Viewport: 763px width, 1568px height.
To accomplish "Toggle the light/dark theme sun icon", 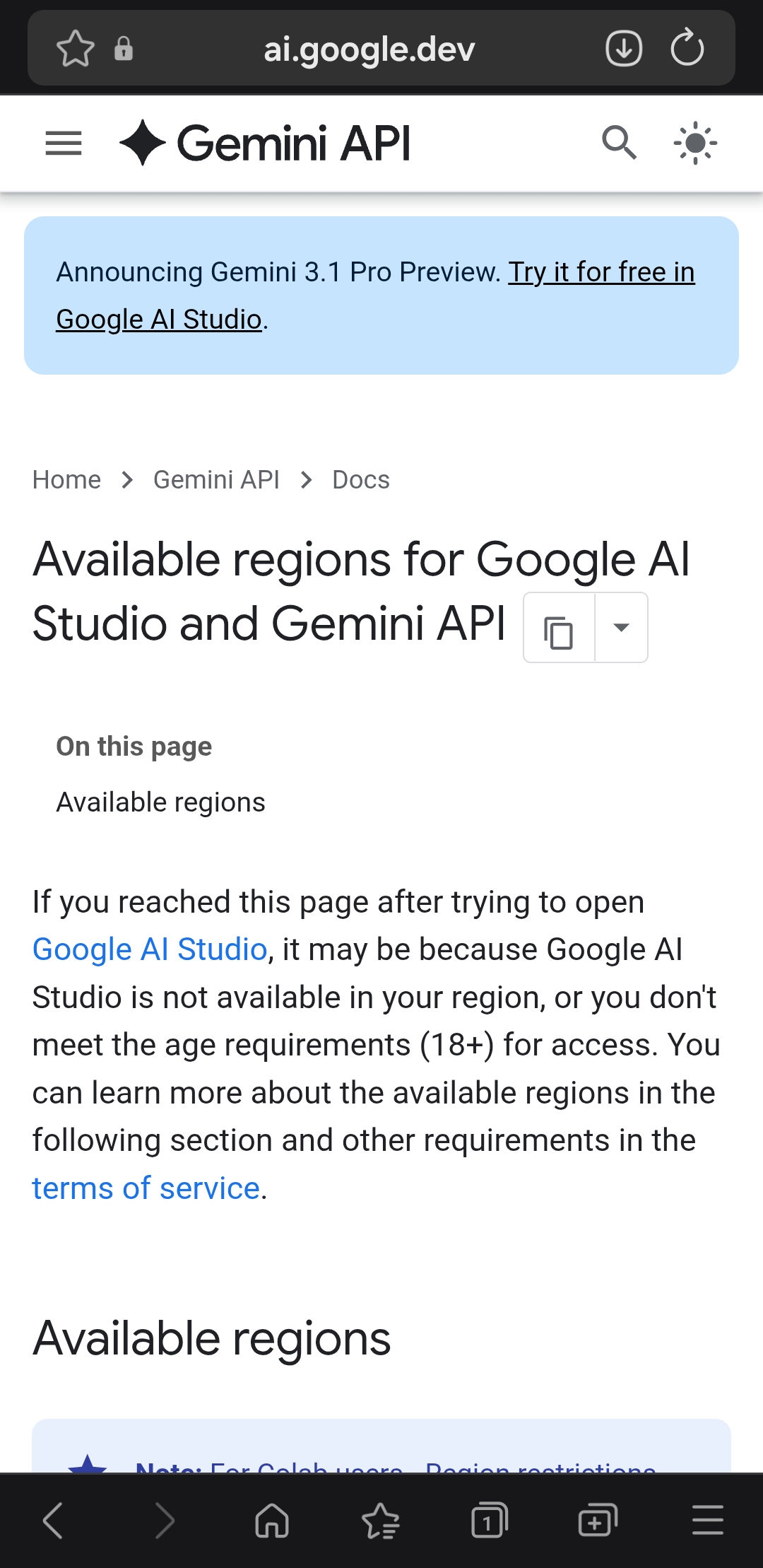I will 695,143.
